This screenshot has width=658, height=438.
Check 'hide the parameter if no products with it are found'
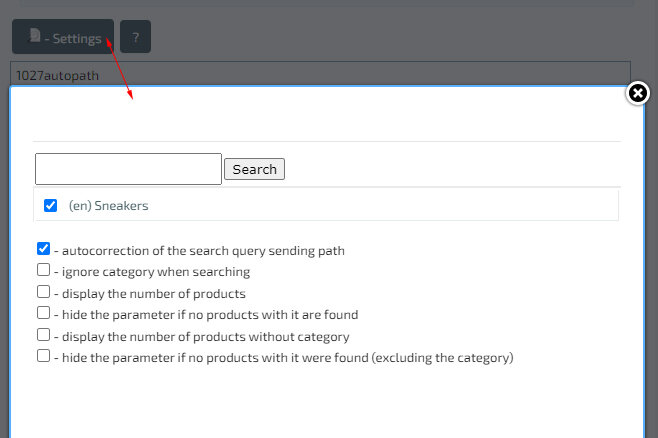43,314
